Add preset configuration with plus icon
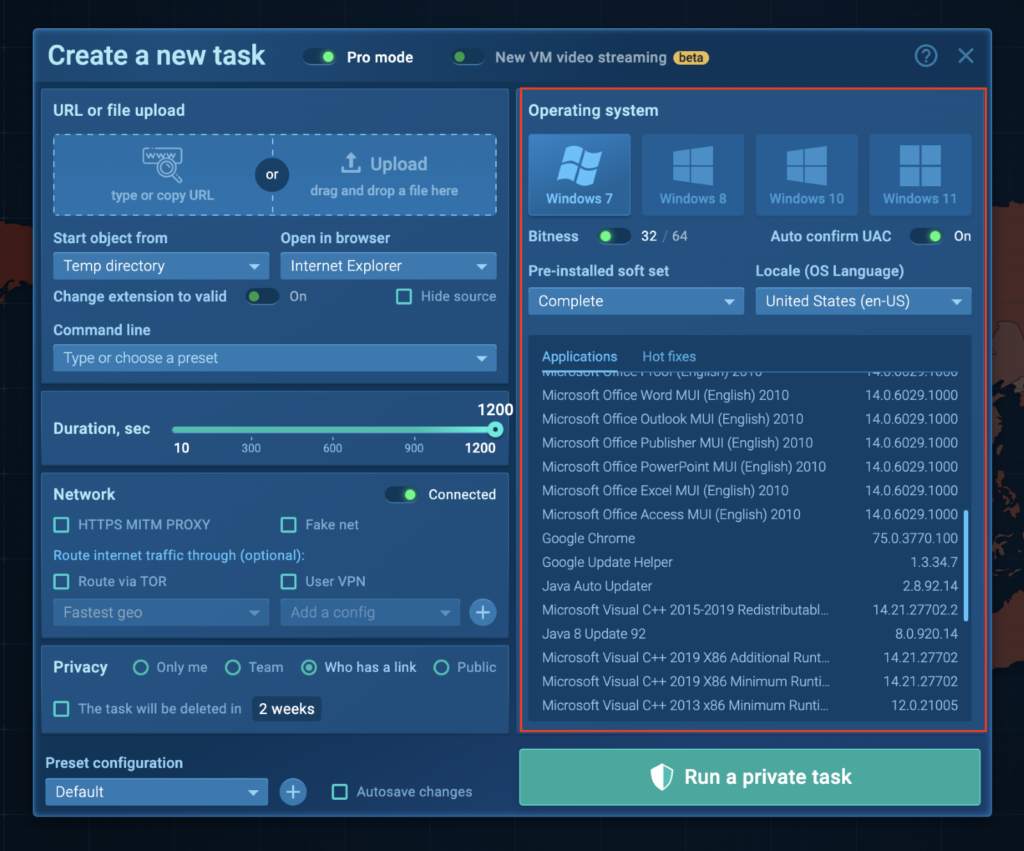The height and width of the screenshot is (851, 1024). (292, 792)
